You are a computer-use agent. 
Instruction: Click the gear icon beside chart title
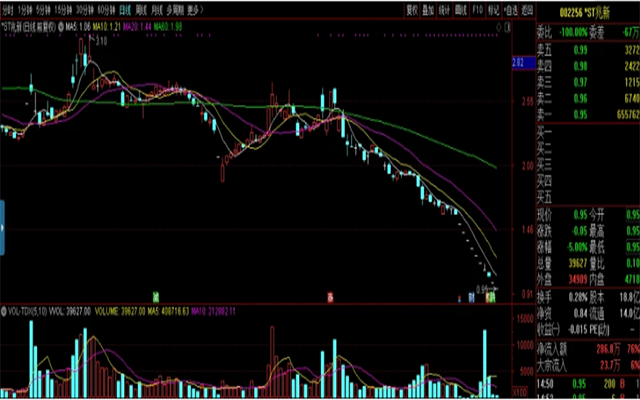point(61,27)
